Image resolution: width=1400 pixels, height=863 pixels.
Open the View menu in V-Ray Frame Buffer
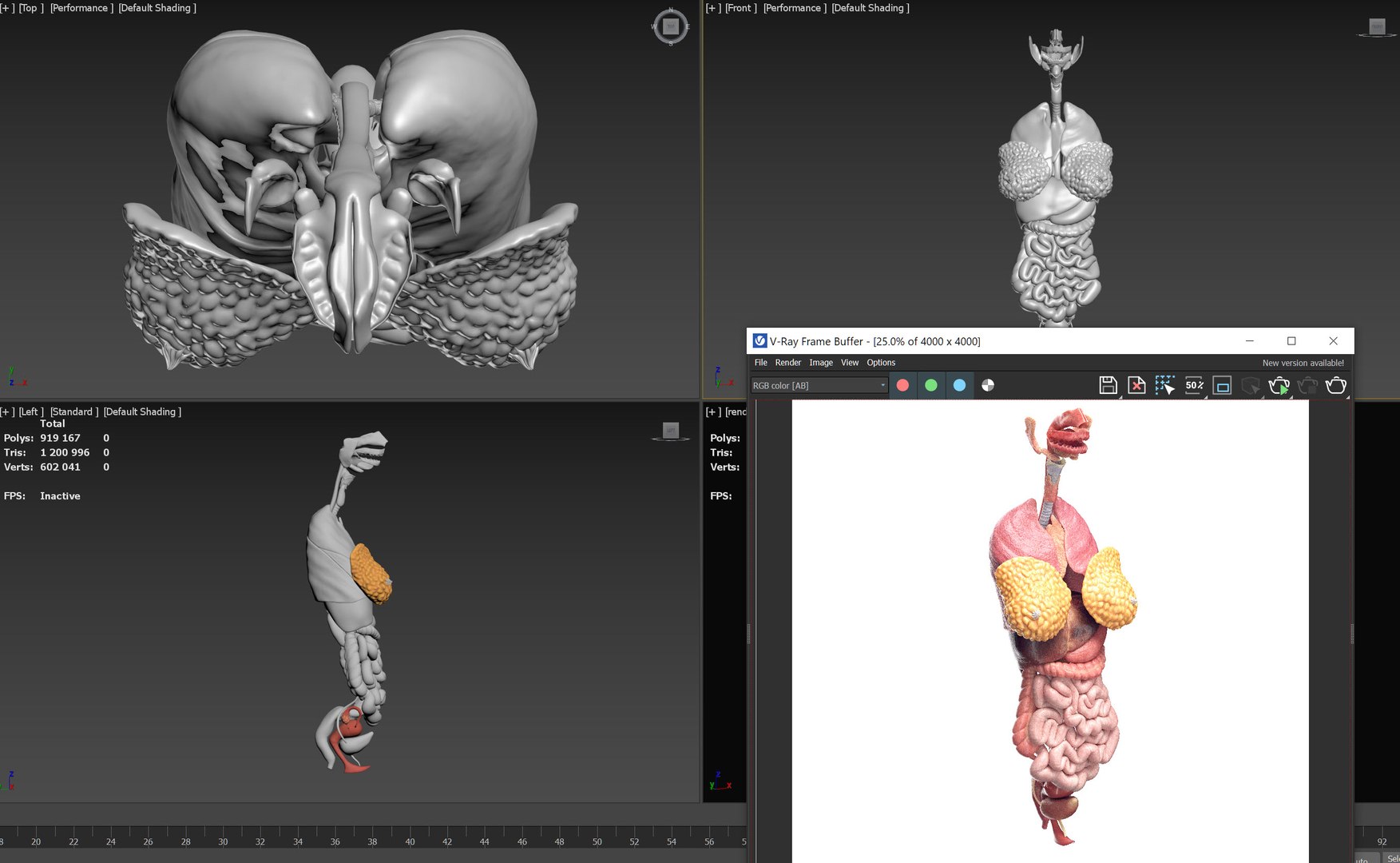850,363
